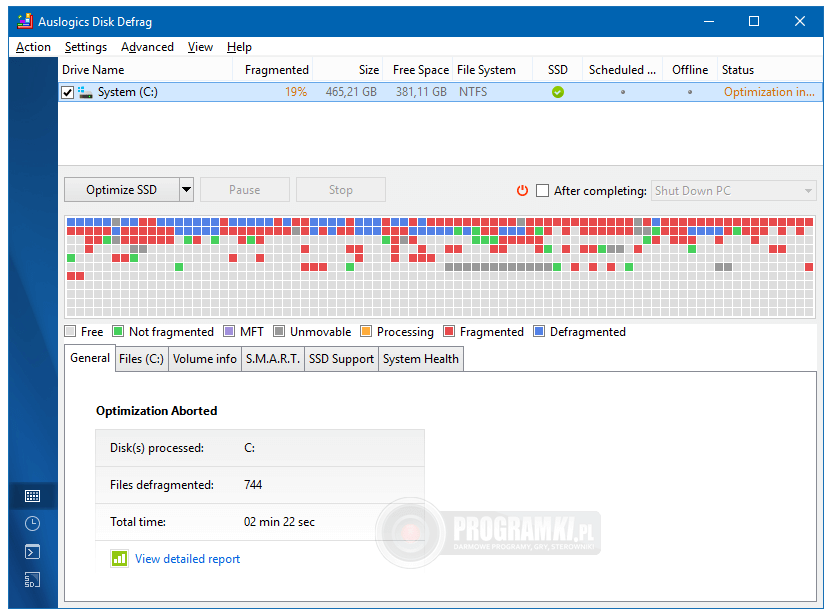Enable the After completing checkbox

tap(542, 191)
